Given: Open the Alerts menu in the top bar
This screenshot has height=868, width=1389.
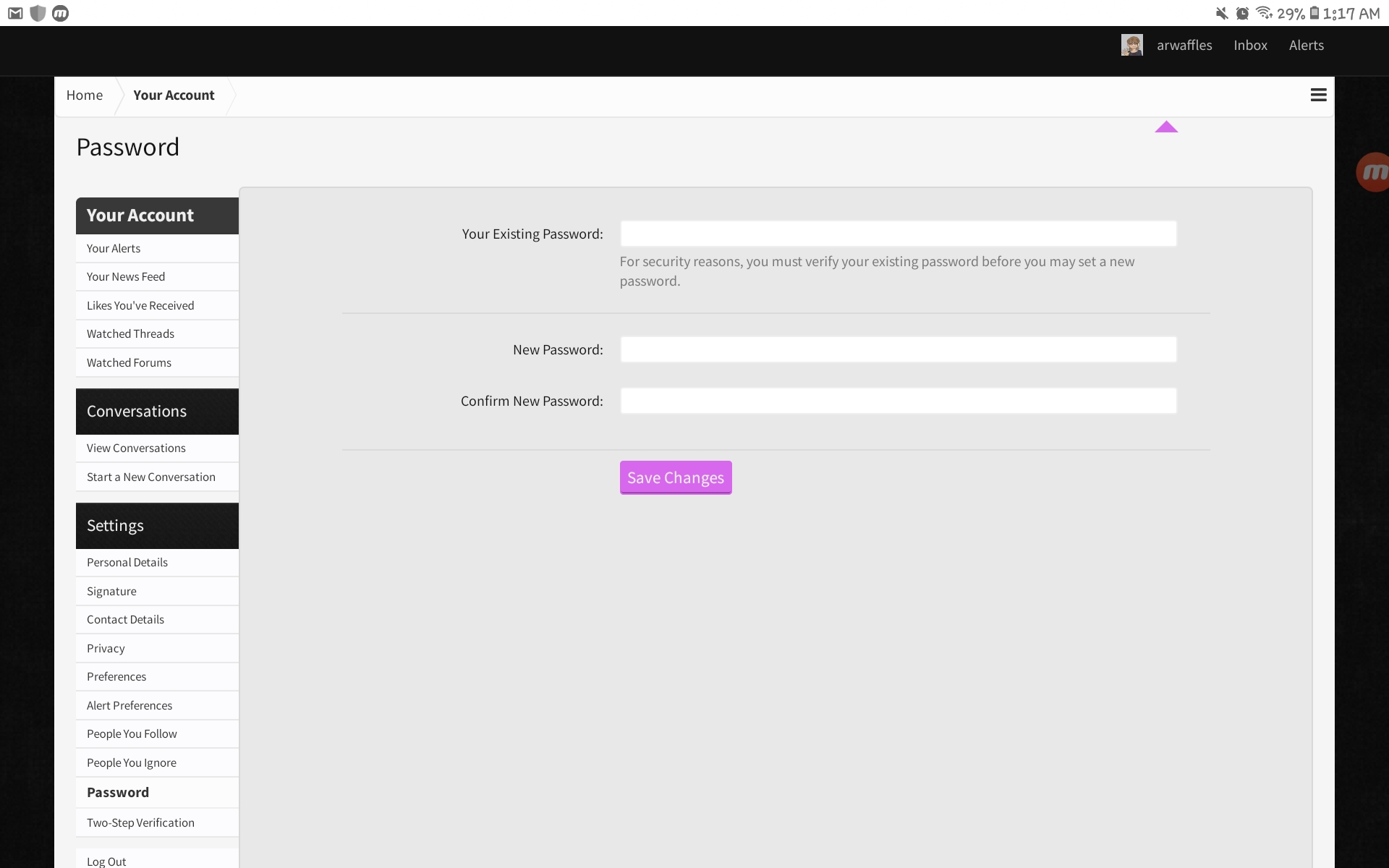Looking at the screenshot, I should [1307, 45].
